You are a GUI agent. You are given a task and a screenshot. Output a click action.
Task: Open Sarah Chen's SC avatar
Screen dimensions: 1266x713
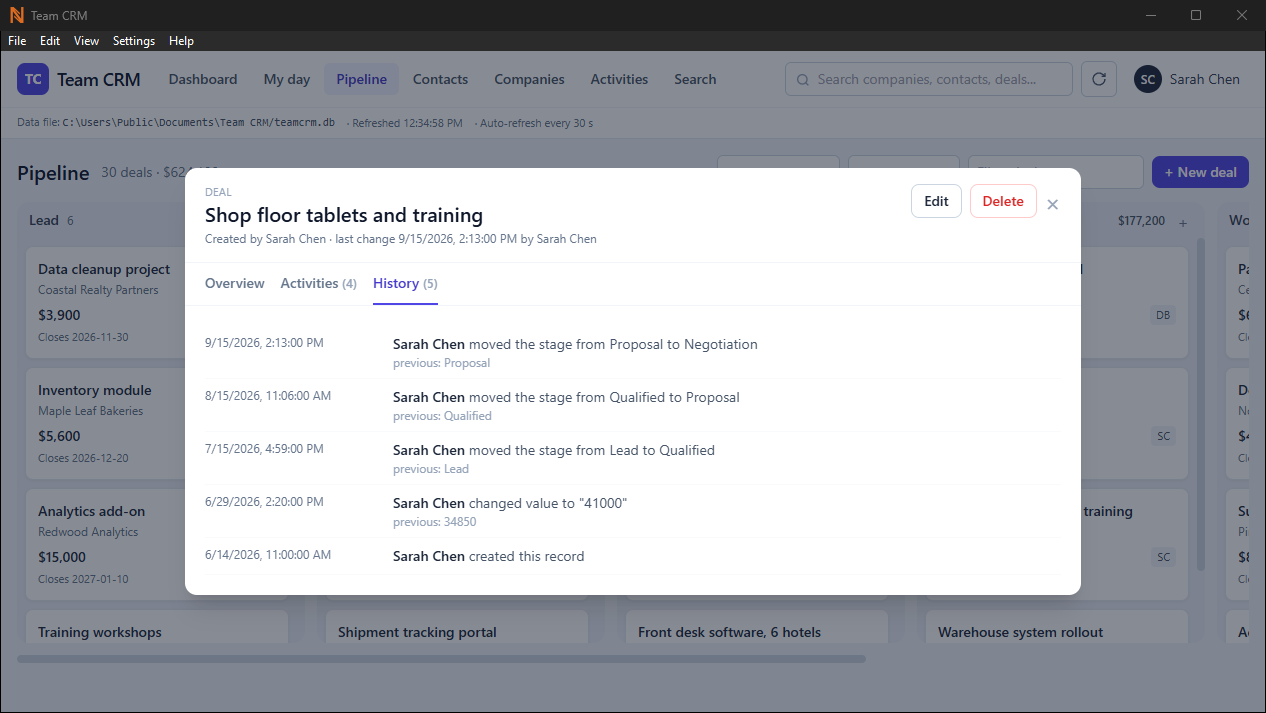(x=1147, y=79)
